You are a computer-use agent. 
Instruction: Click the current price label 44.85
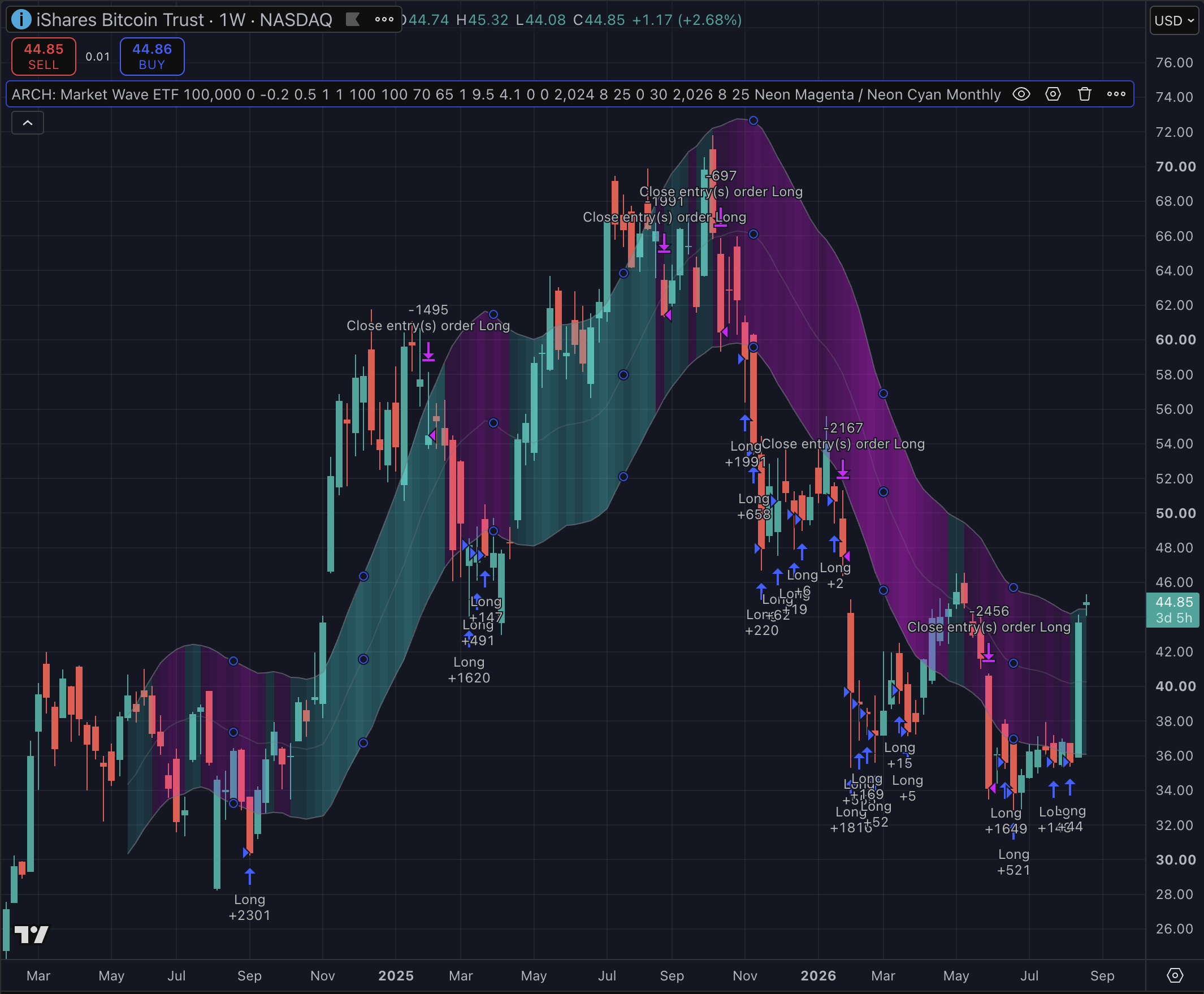pos(1172,610)
